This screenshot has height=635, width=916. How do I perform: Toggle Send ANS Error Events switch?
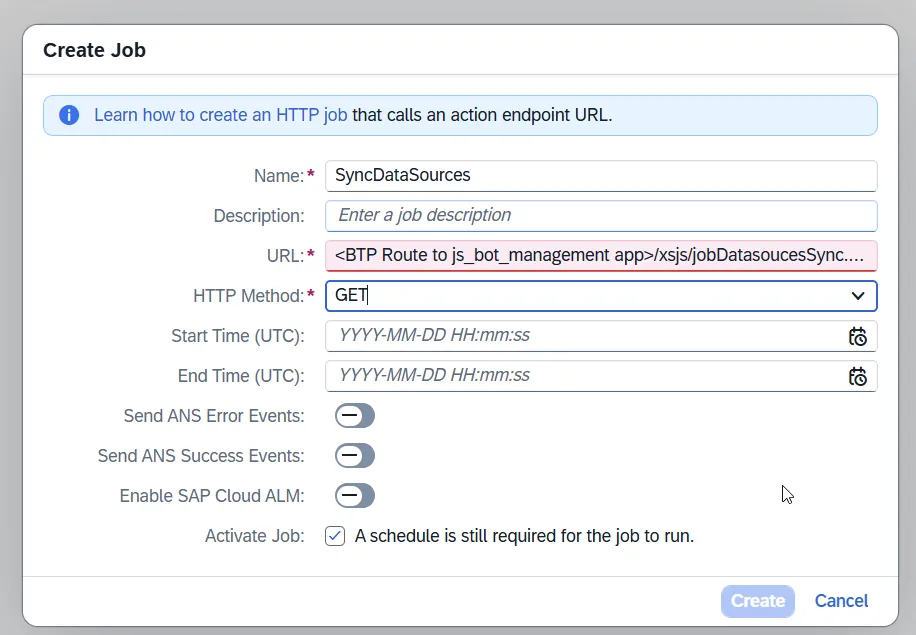[x=355, y=416]
